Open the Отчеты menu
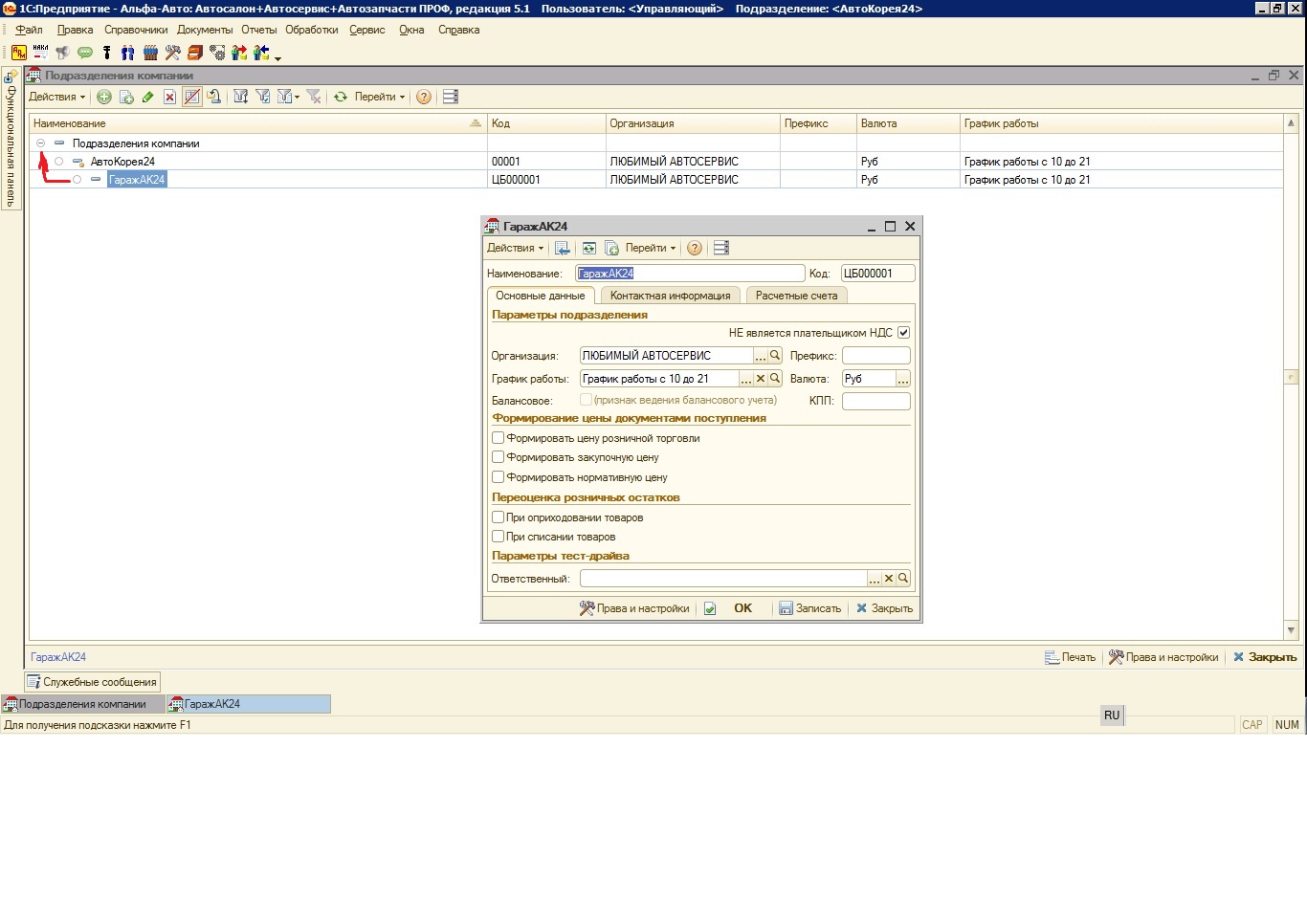The width and height of the screenshot is (1307, 924). pos(258,30)
